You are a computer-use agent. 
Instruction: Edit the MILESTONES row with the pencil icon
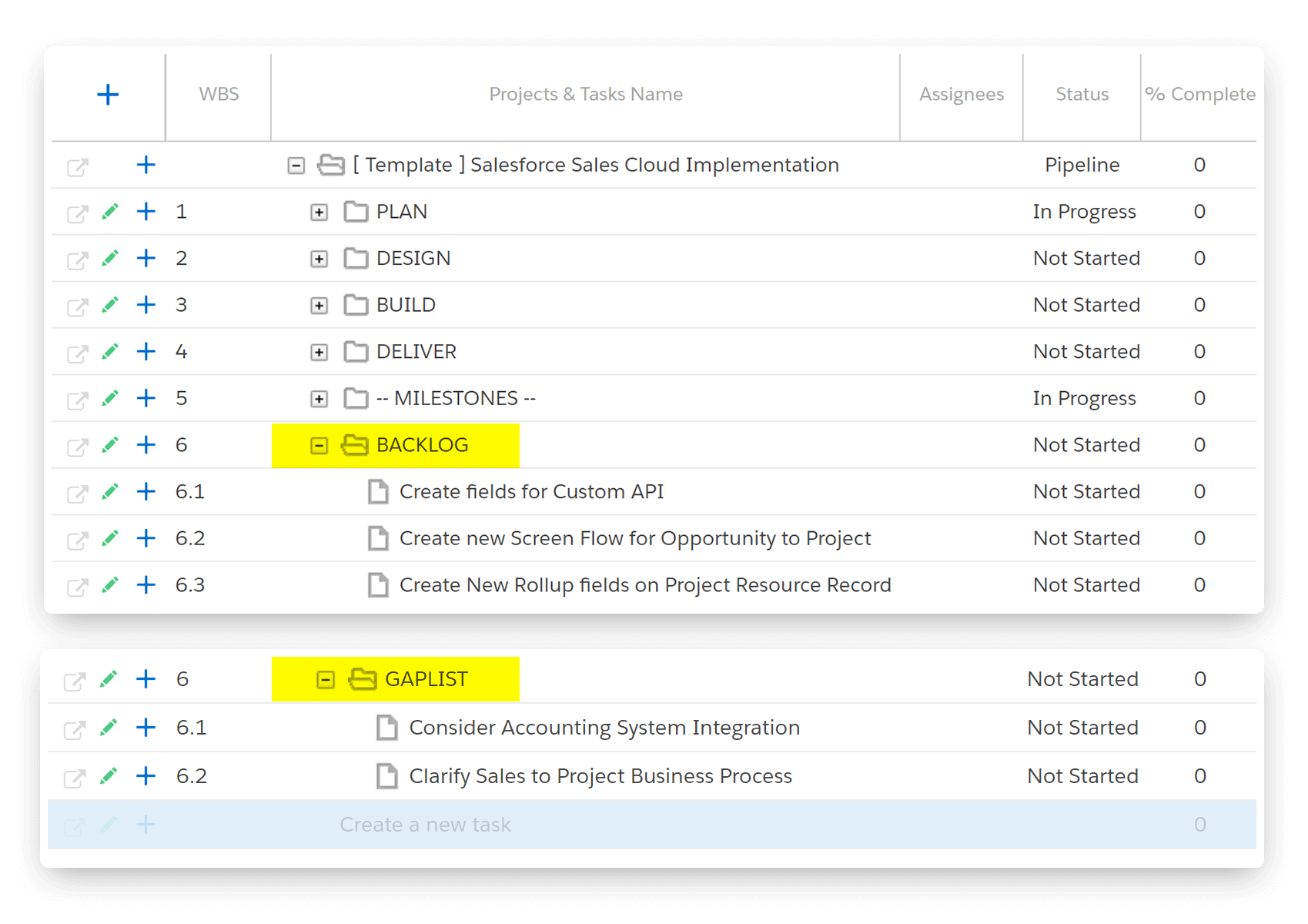tap(110, 399)
